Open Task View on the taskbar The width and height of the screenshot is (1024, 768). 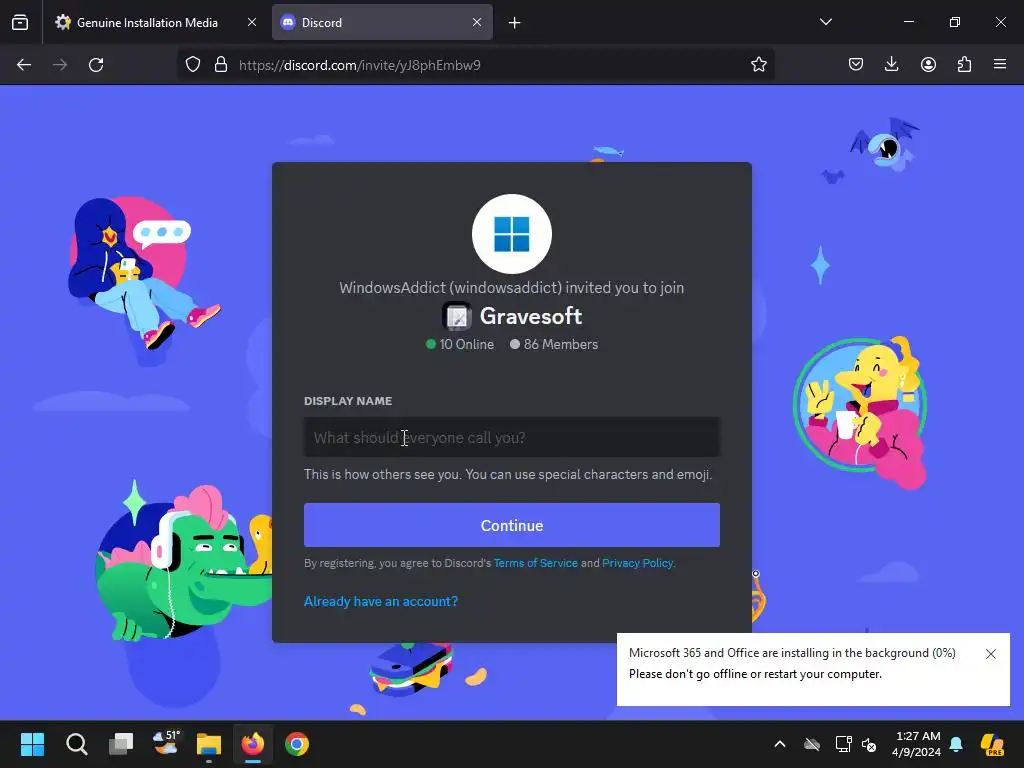(121, 744)
